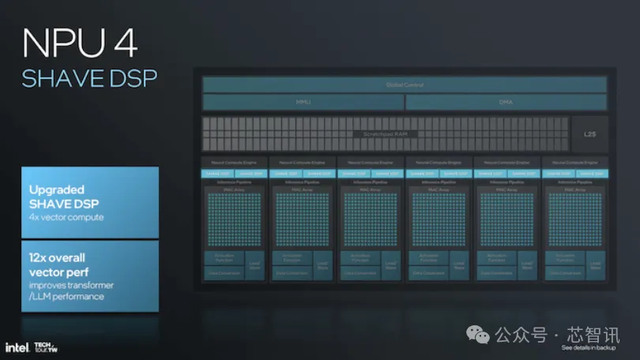640x360 pixels.
Task: Select "improves transformer /LLM performance" text
Action: pos(71,291)
